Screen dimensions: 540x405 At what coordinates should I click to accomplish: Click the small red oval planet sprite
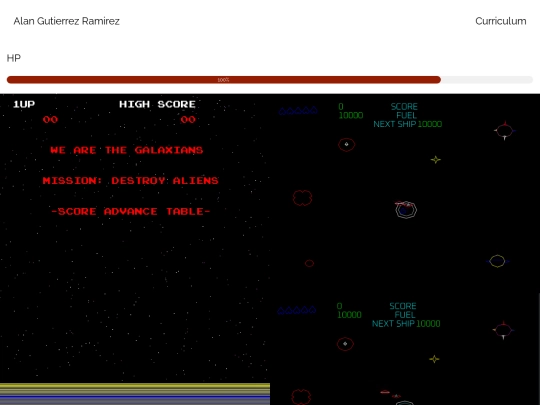point(309,263)
